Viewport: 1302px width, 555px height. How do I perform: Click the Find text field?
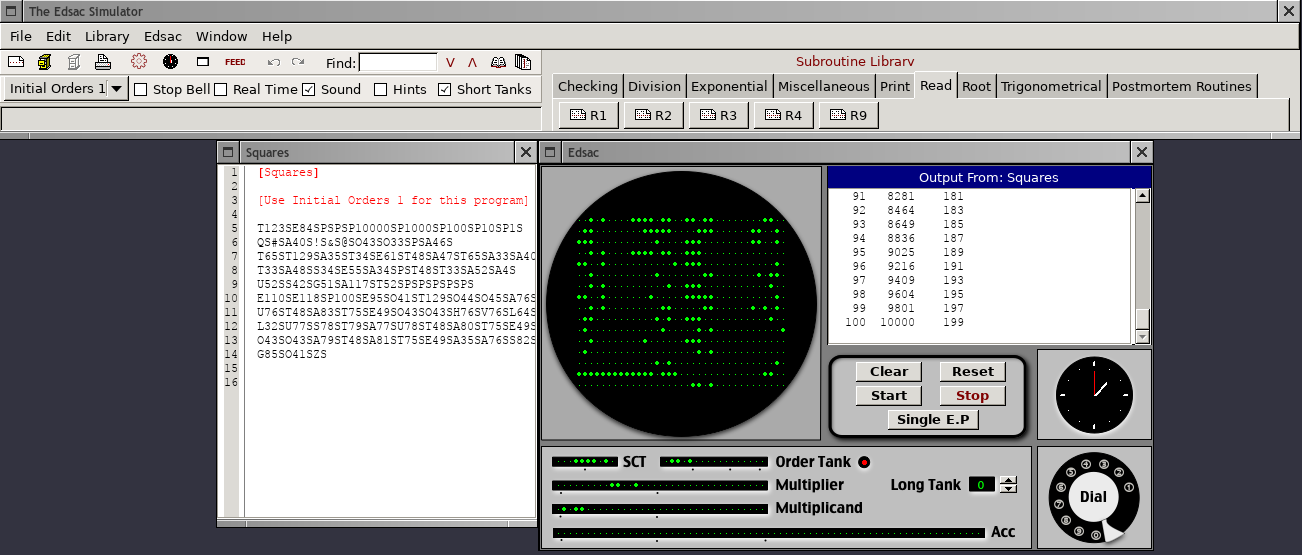coord(397,63)
